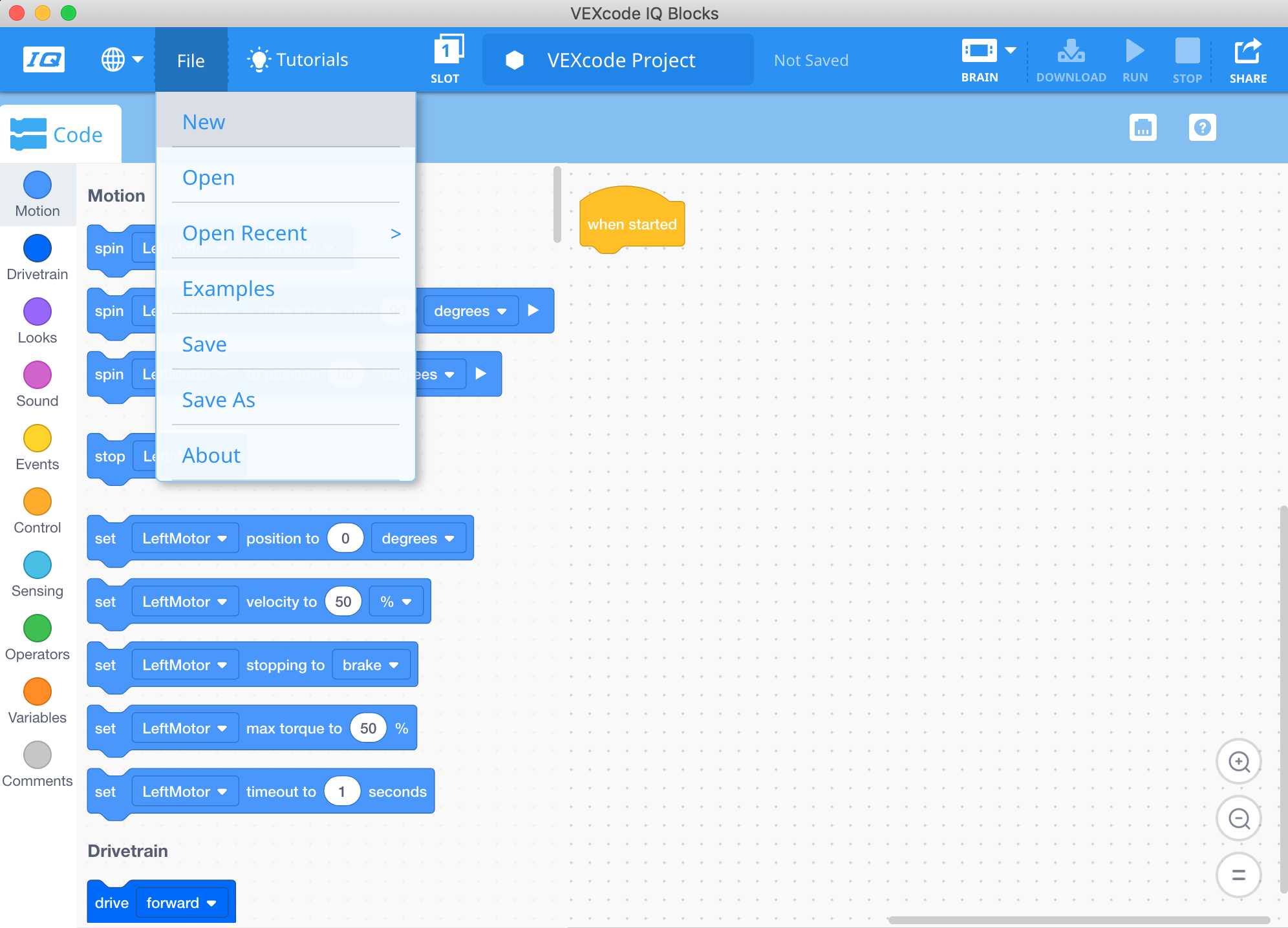Image resolution: width=1288 pixels, height=928 pixels.
Task: Open the % dropdown in velocity block
Action: [396, 602]
